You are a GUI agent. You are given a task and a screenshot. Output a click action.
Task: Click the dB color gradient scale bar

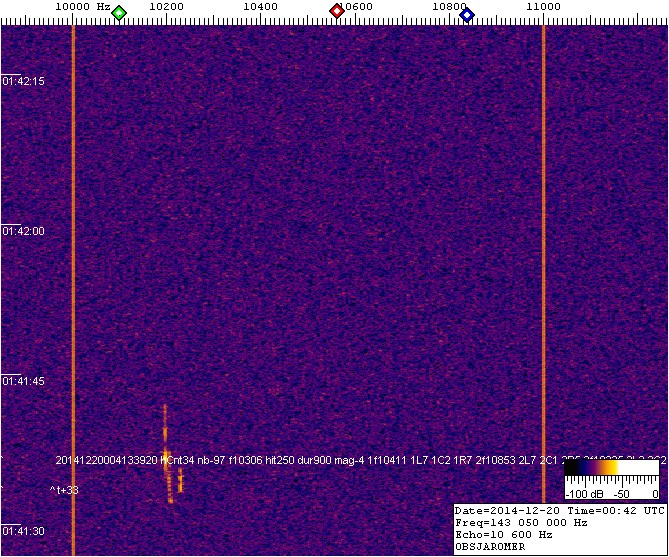tap(610, 466)
